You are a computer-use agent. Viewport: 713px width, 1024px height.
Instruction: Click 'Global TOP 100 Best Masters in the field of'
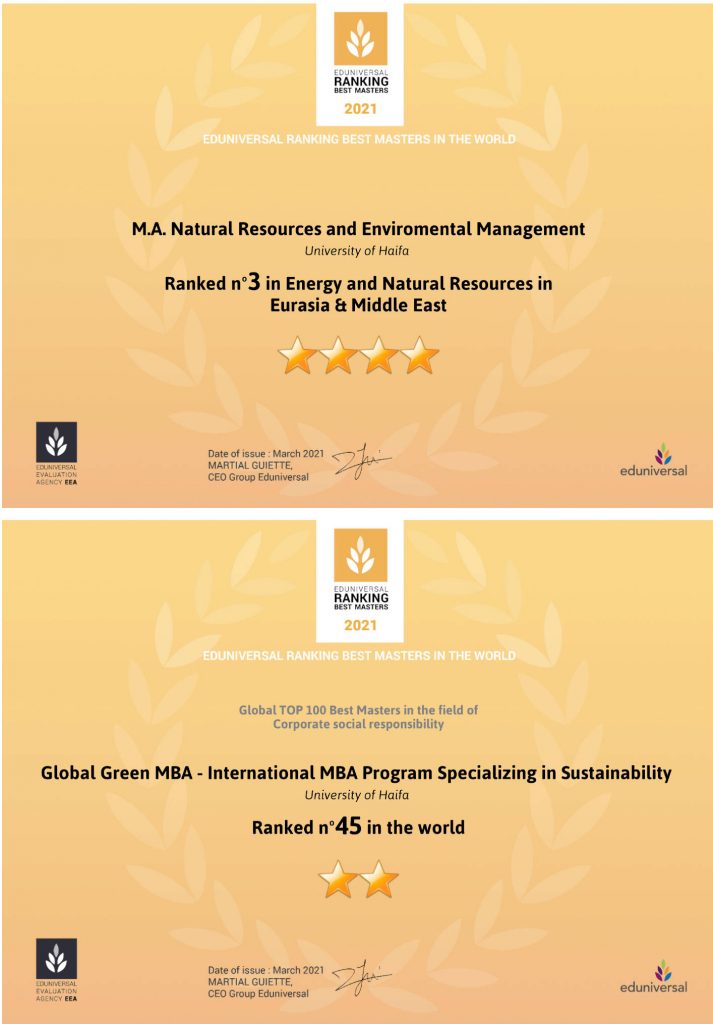[x=358, y=710]
